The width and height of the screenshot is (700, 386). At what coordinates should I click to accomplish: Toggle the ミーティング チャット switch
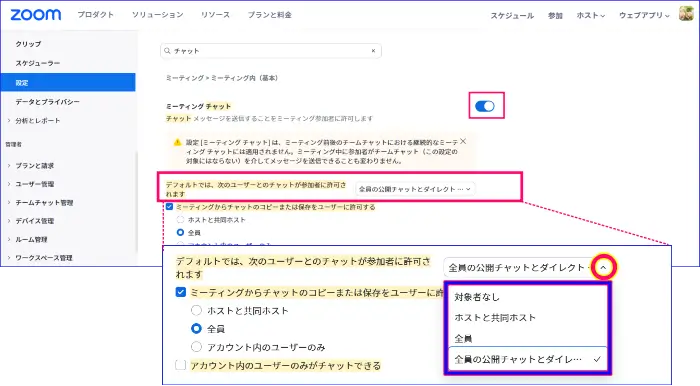(x=485, y=106)
